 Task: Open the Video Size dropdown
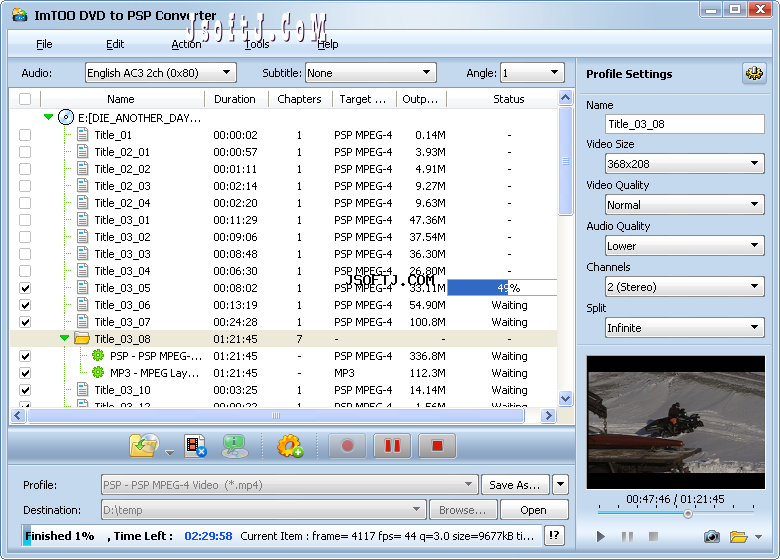pos(685,164)
